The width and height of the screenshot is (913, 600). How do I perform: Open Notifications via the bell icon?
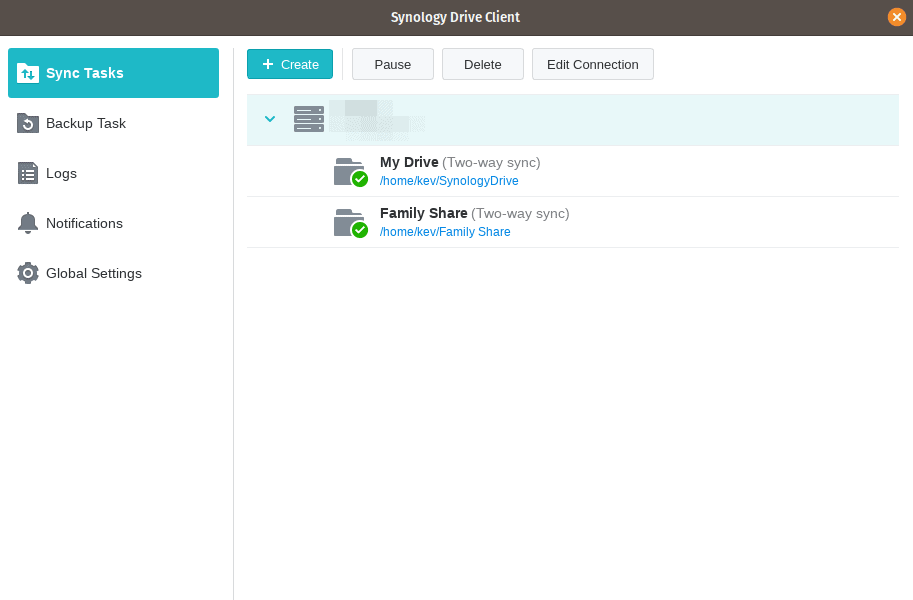pos(27,223)
